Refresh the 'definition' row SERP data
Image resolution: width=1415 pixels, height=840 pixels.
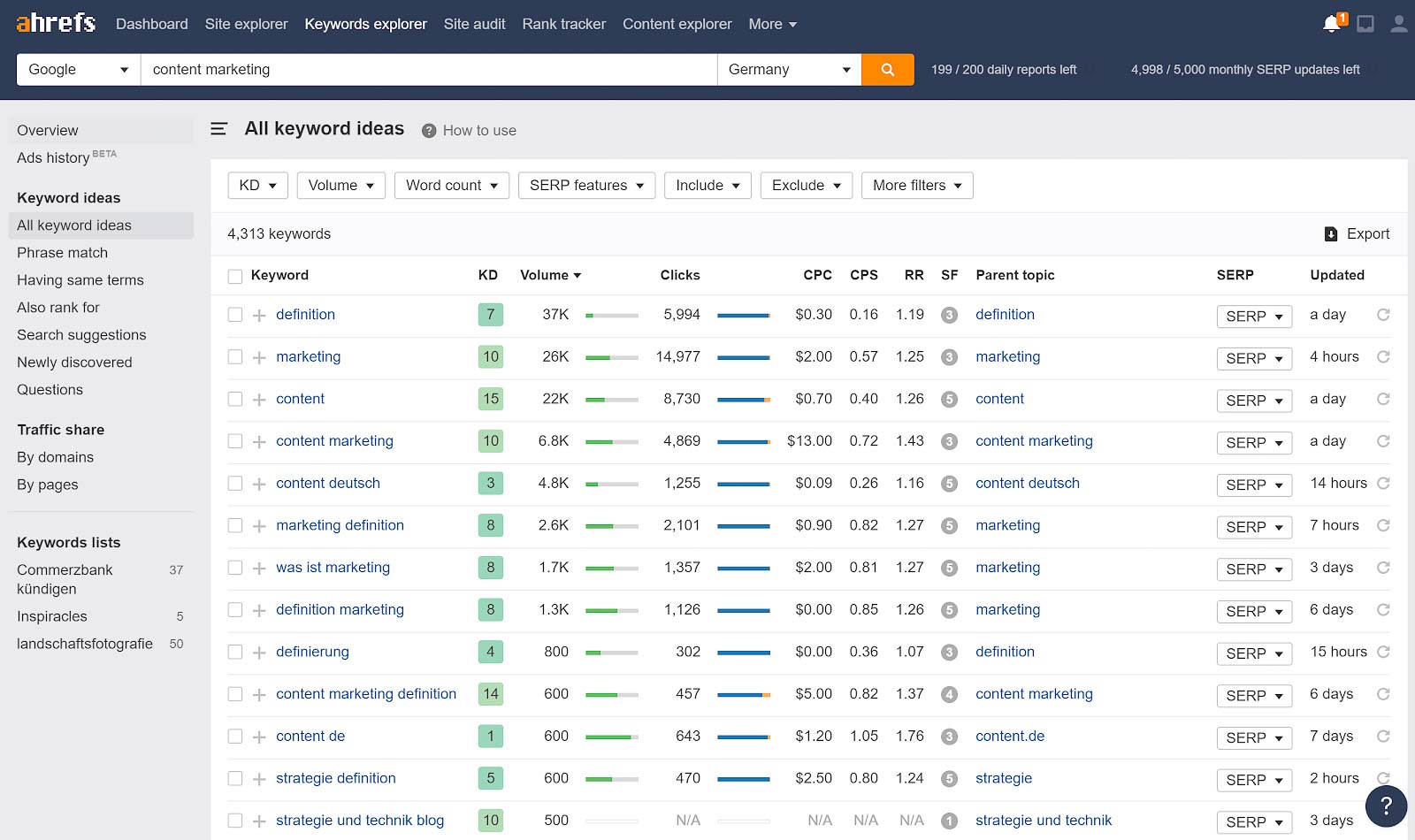point(1383,315)
